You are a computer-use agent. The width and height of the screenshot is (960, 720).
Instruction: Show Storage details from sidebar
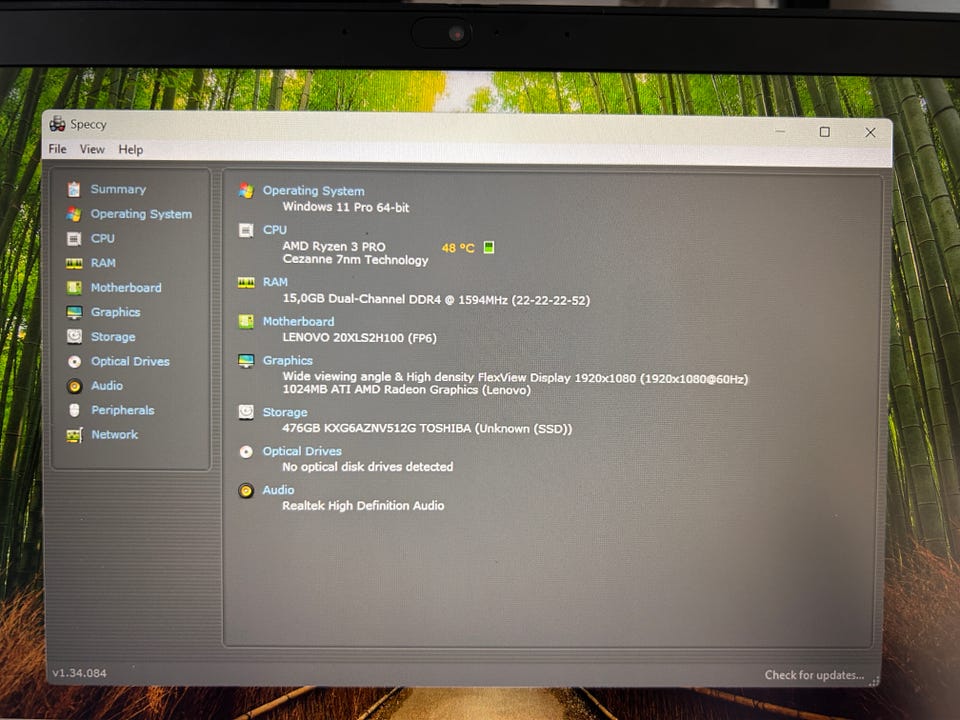click(113, 337)
